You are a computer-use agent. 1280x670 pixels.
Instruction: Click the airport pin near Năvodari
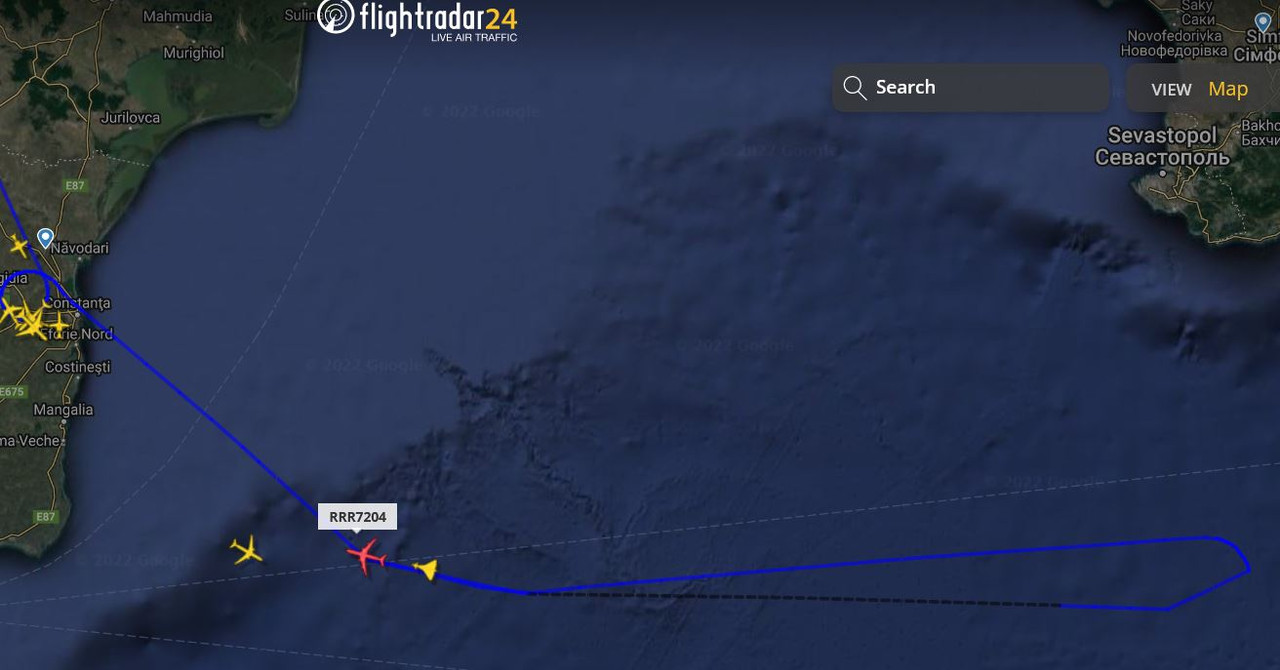[x=45, y=238]
